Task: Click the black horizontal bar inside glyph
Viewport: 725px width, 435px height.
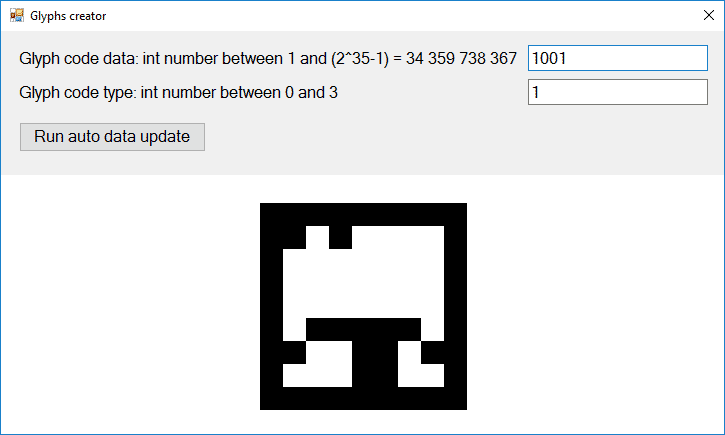Action: click(x=363, y=329)
